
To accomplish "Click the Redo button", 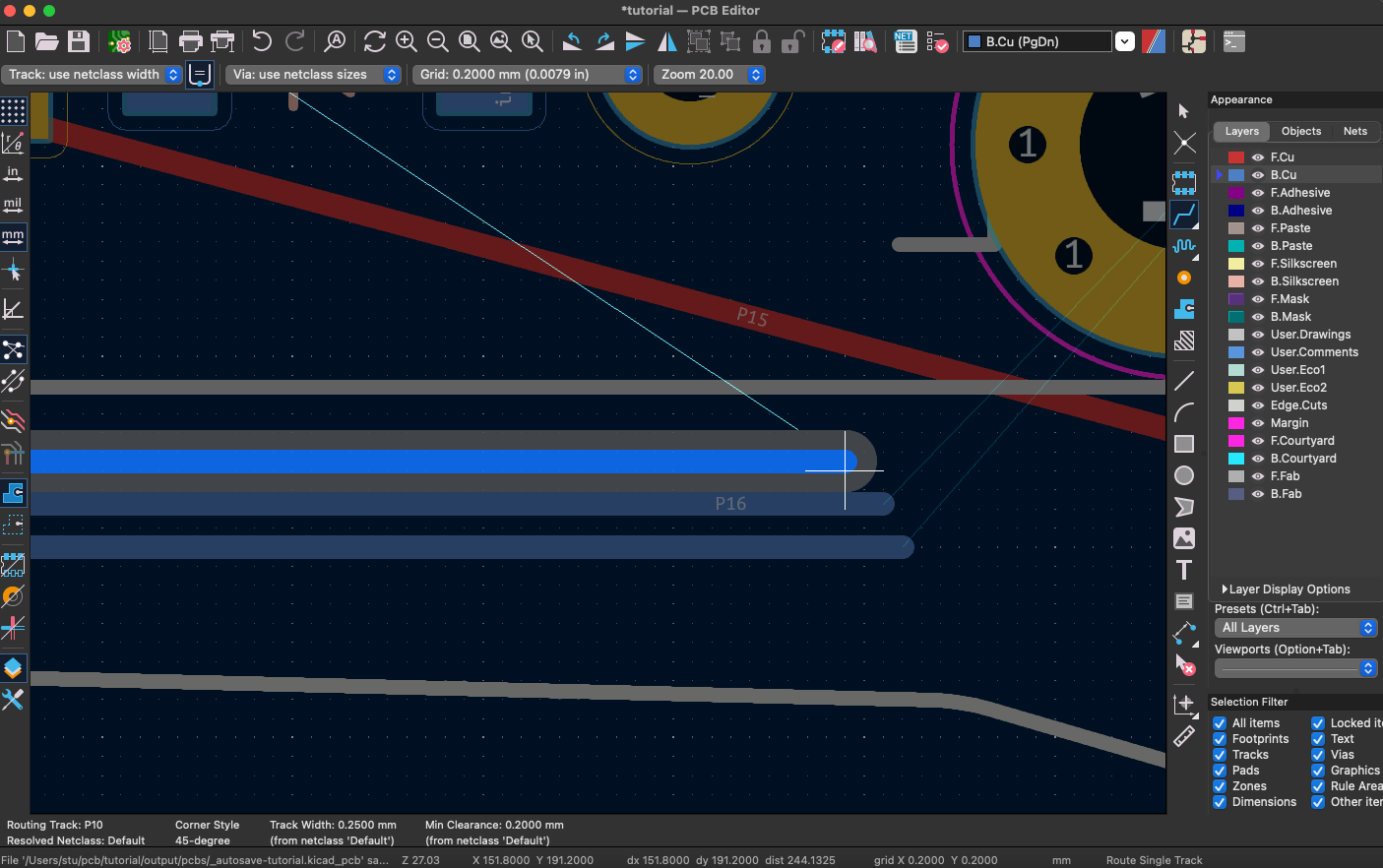I will point(294,41).
